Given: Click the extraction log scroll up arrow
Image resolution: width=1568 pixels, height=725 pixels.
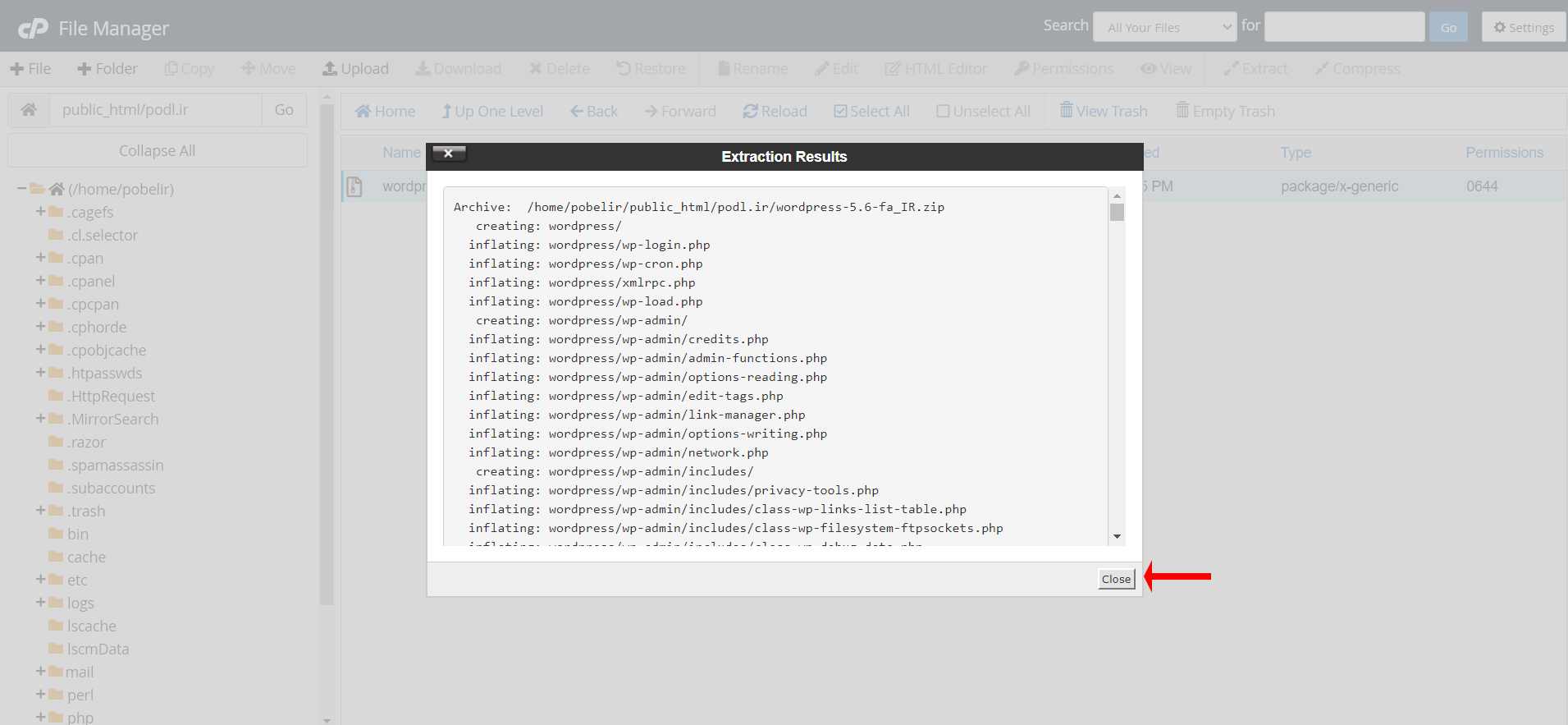Looking at the screenshot, I should click(x=1117, y=195).
